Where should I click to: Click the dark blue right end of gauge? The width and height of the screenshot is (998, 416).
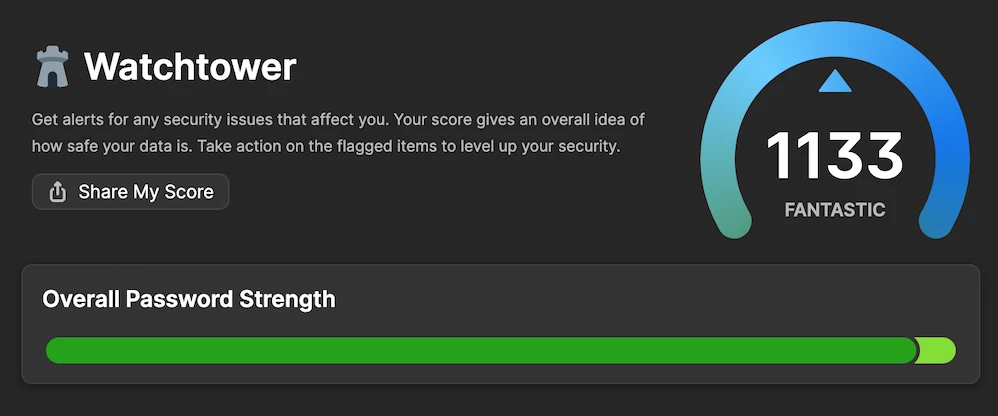(937, 224)
